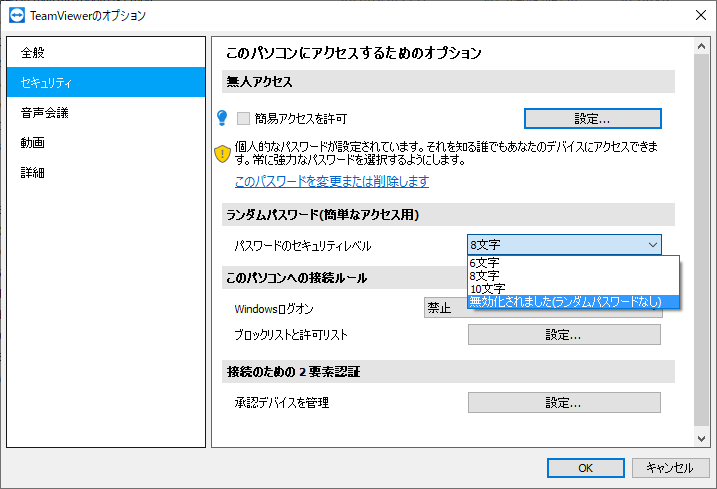Open 承認デバイスを管理 設定... button
This screenshot has height=489, width=717.
(564, 403)
